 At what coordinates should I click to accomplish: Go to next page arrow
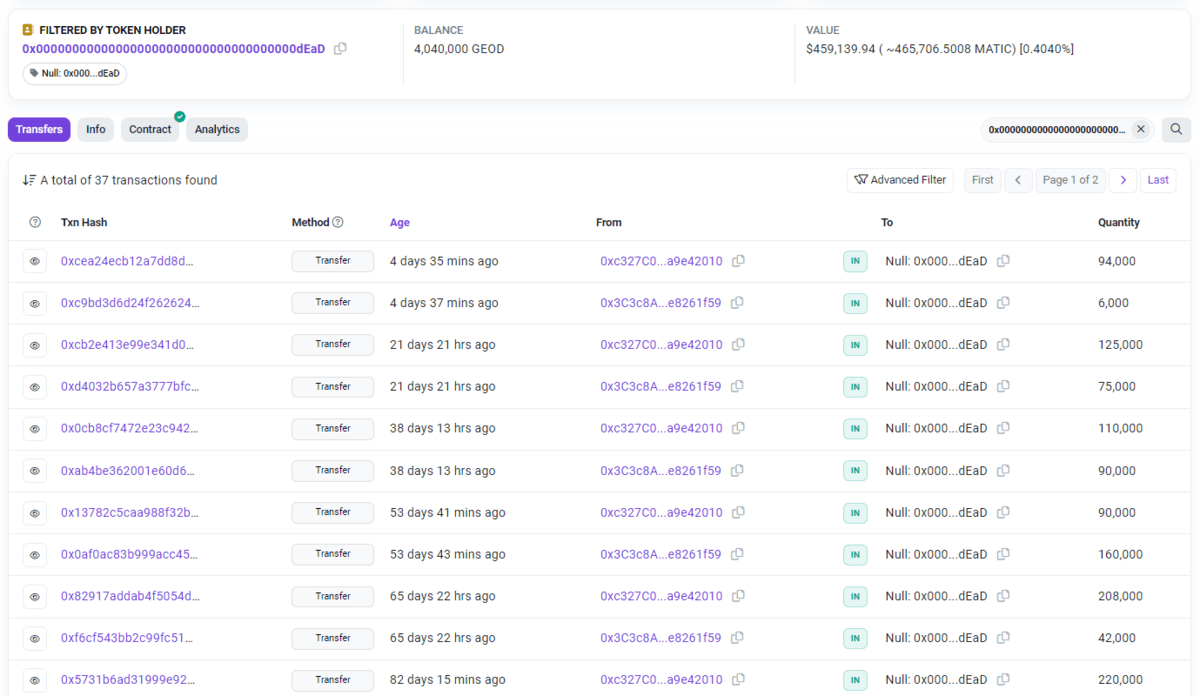[x=1123, y=180]
